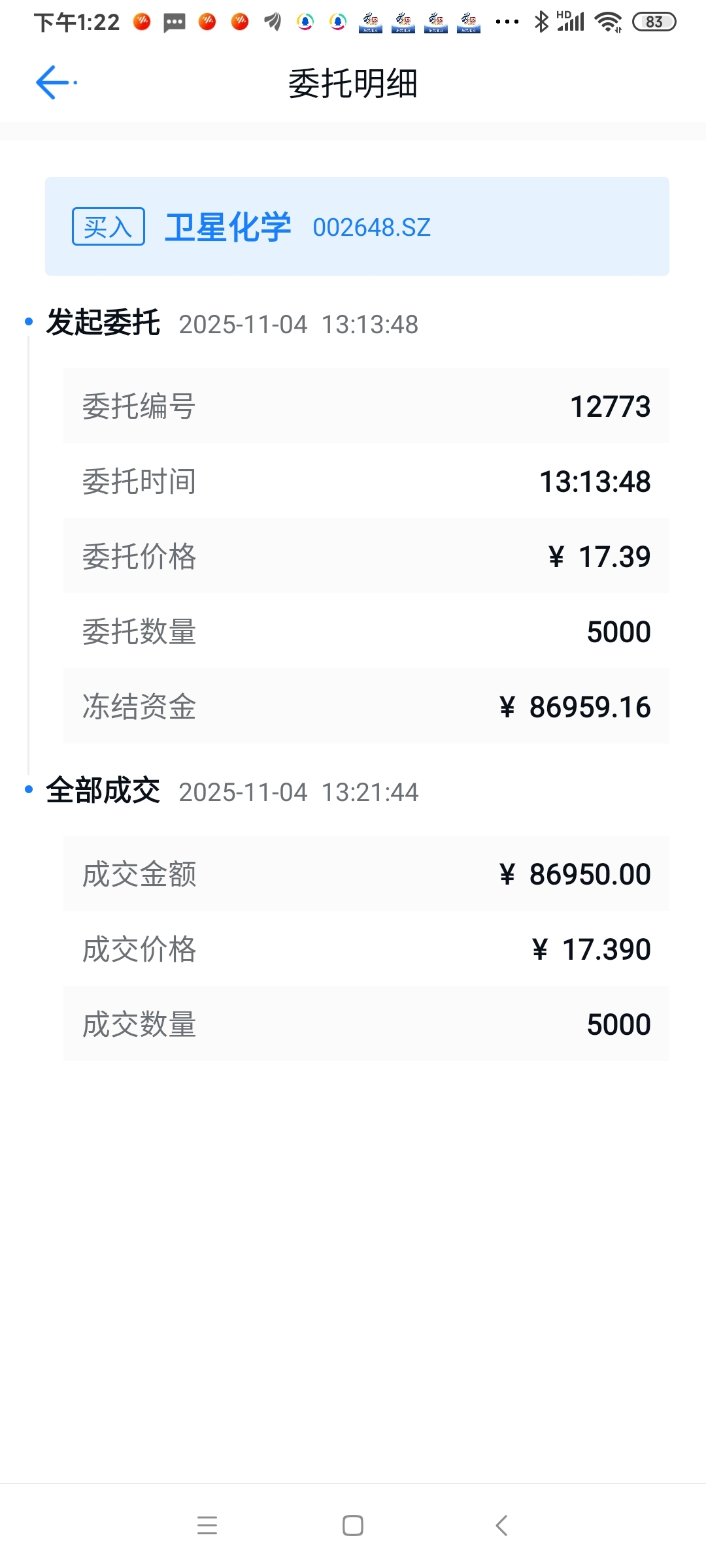This screenshot has width=706, height=1568.
Task: Tap the stock code 002648.SZ
Action: tap(372, 228)
